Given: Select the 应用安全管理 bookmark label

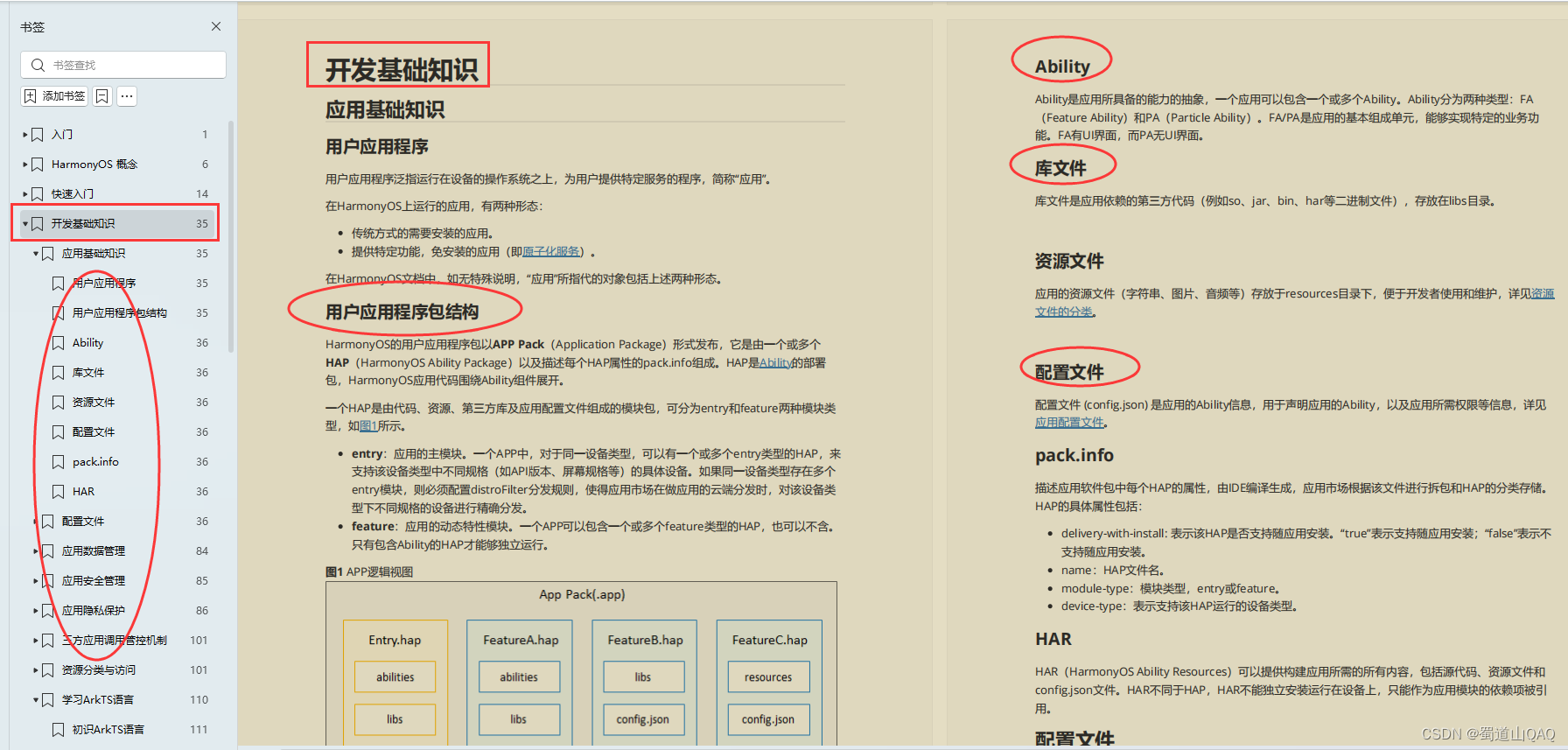Looking at the screenshot, I should [94, 581].
